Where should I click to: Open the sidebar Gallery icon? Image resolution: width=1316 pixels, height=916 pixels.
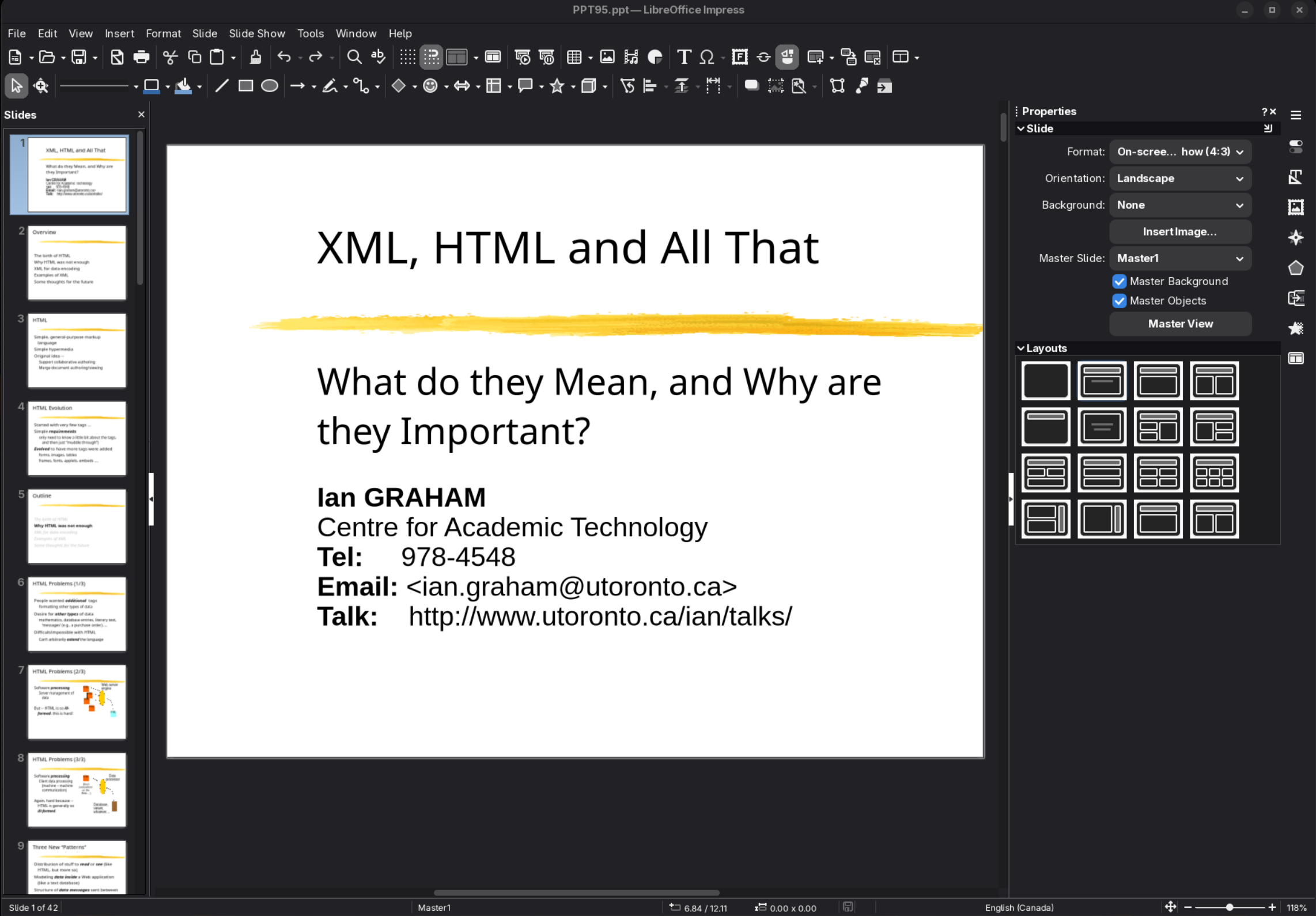[x=1296, y=207]
